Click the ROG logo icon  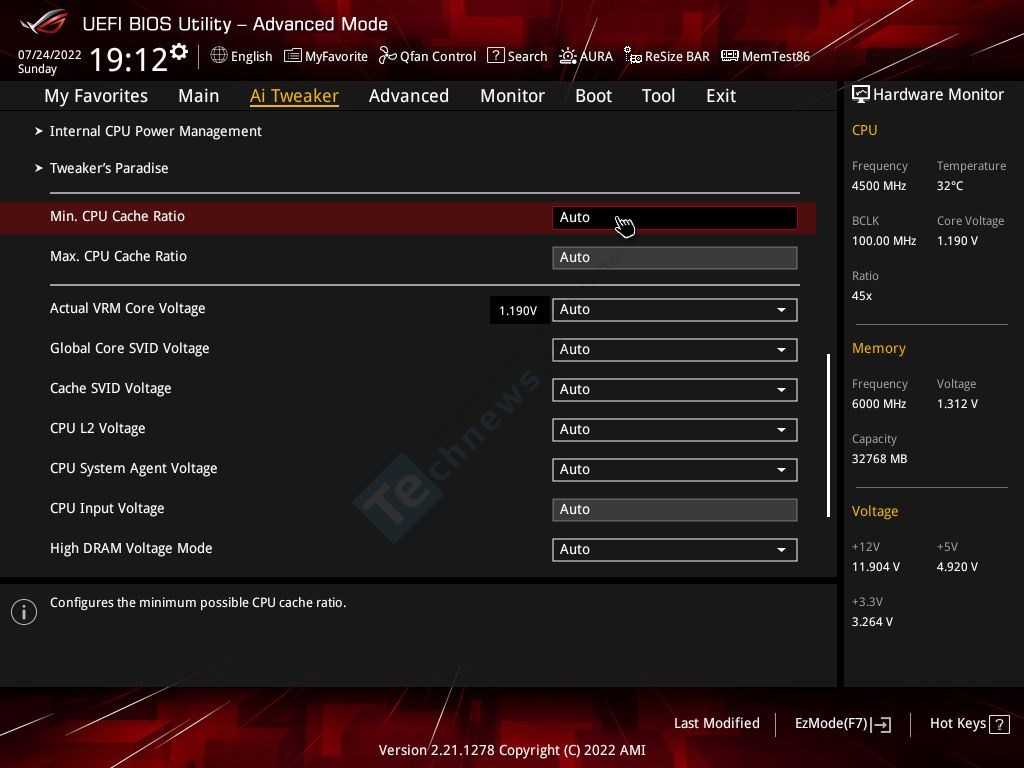coord(43,23)
